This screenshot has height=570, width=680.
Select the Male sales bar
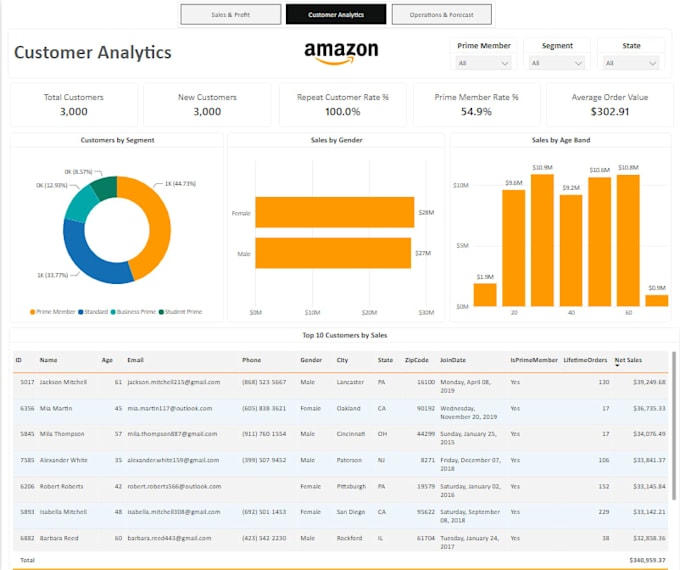pyautogui.click(x=333, y=253)
